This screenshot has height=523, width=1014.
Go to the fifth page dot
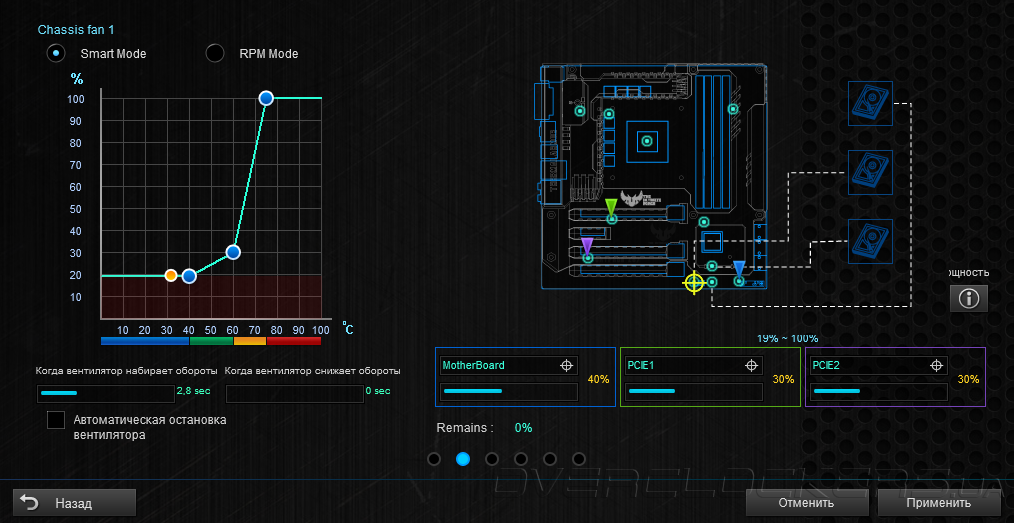point(550,459)
